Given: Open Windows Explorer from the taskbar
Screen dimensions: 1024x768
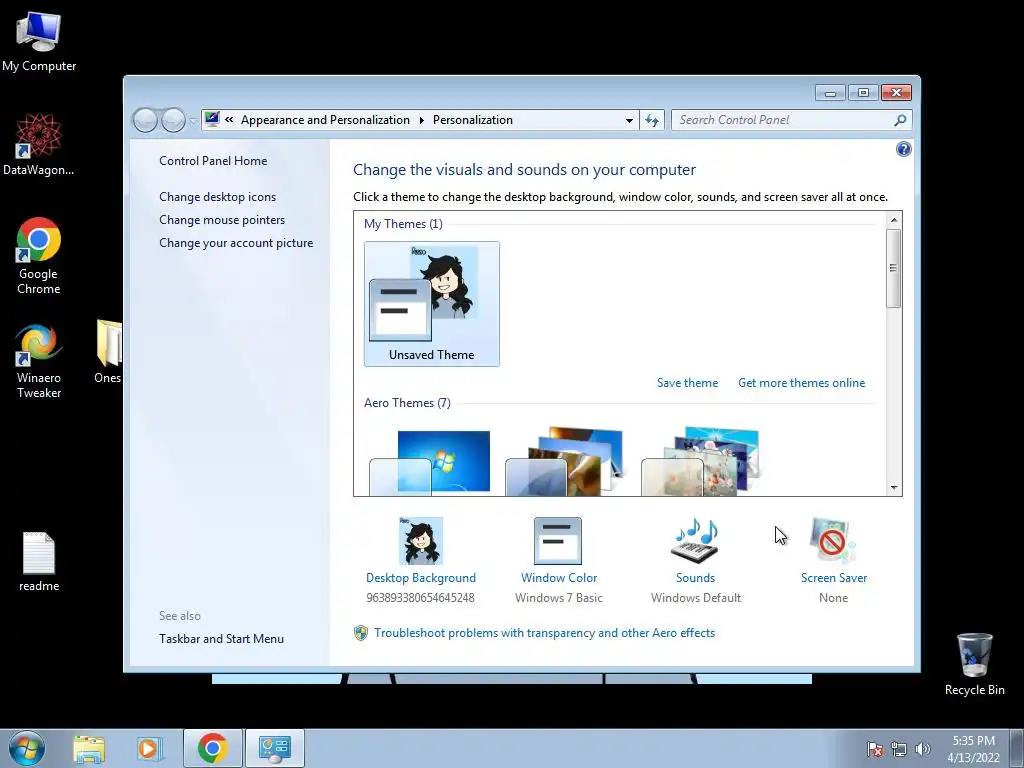Looking at the screenshot, I should point(89,748).
